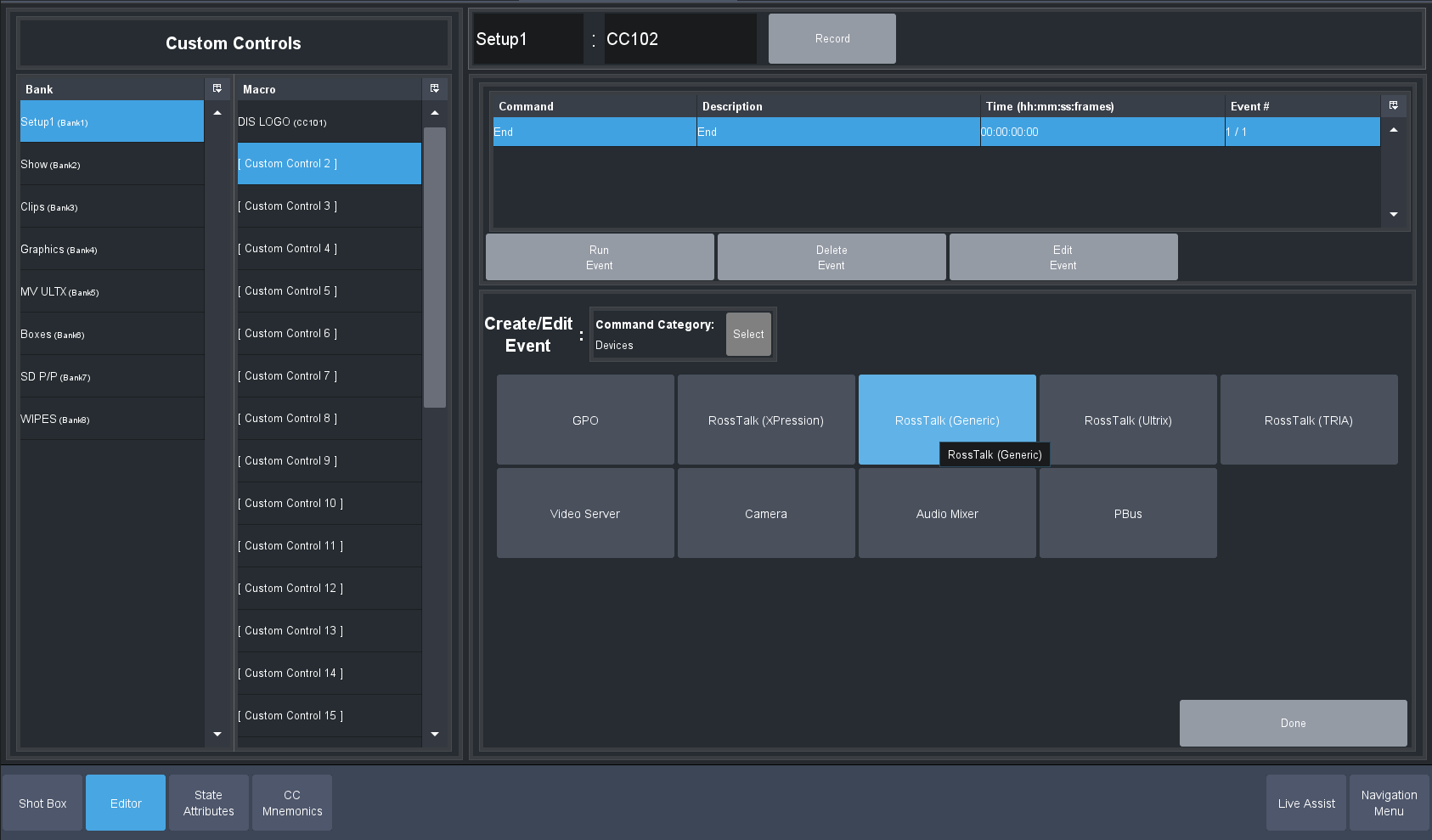
Task: Choose the GPO device option
Action: (585, 420)
